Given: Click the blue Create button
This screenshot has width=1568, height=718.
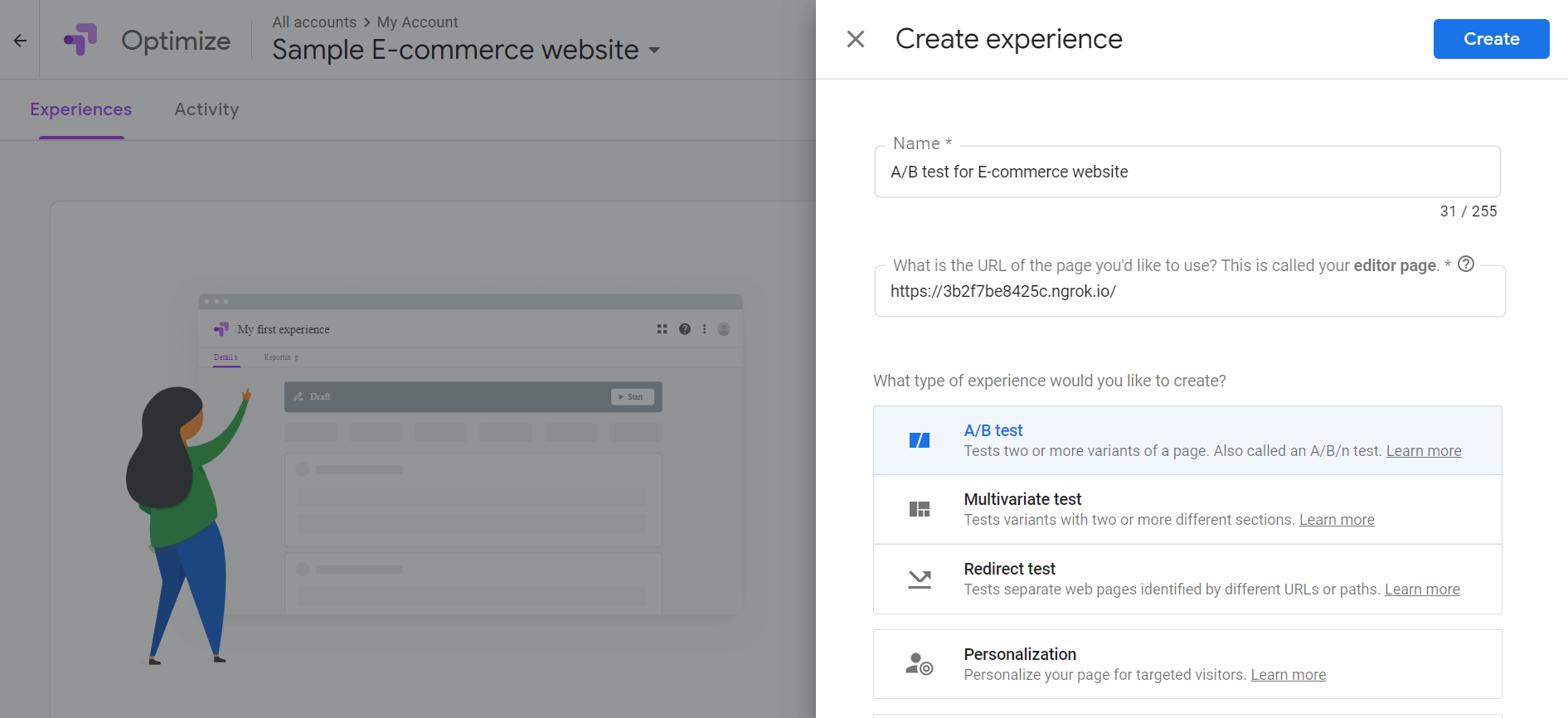Looking at the screenshot, I should 1491,39.
